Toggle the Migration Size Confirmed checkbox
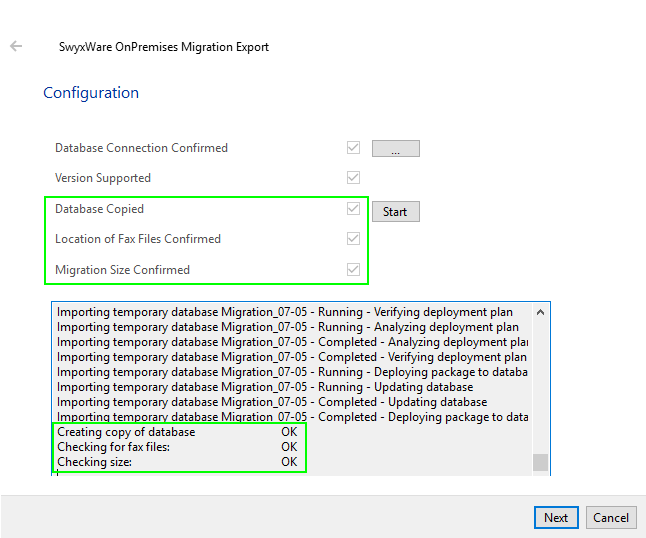The image size is (646, 538). 353,269
